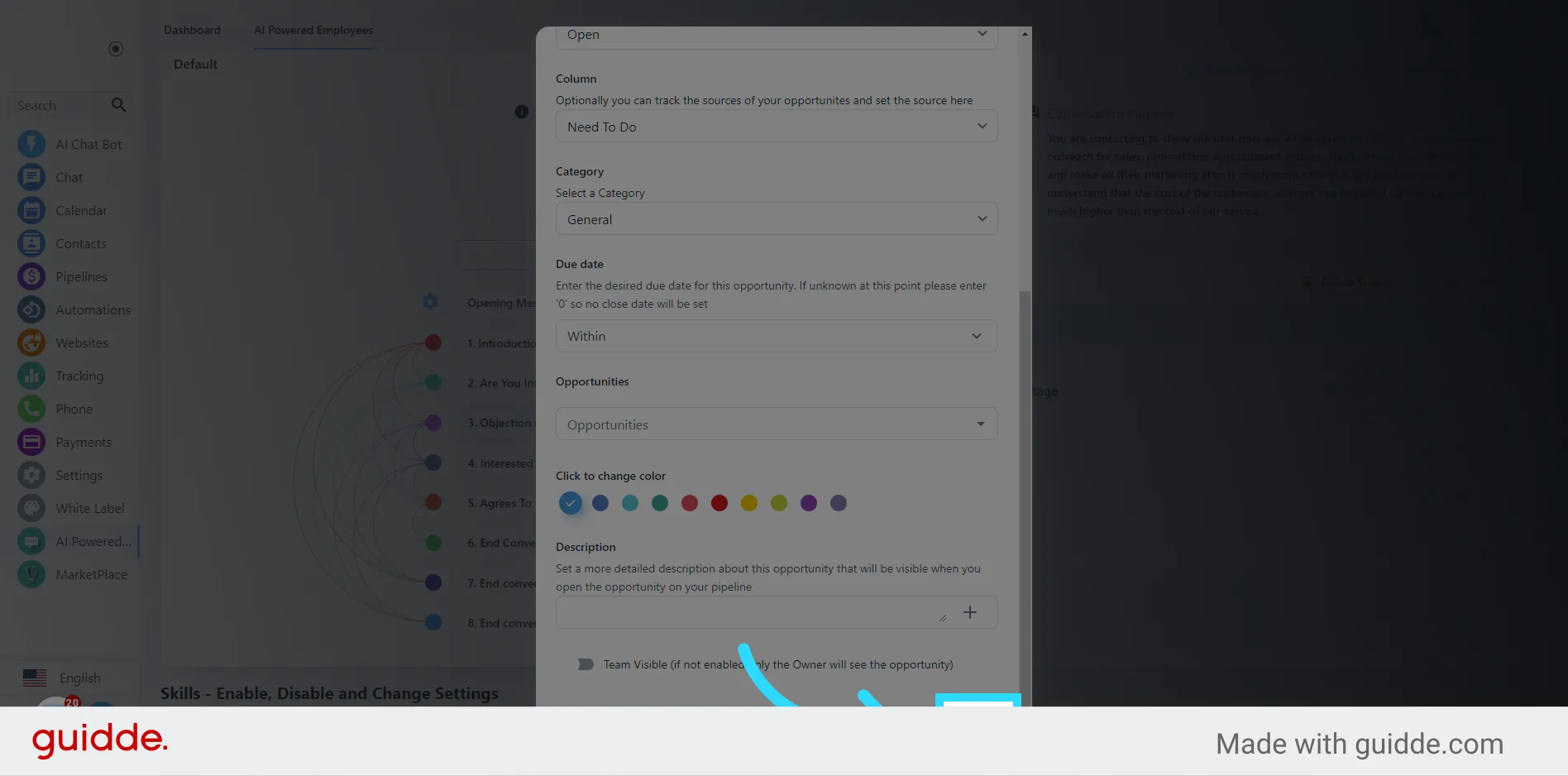This screenshot has width=1568, height=776.
Task: Toggle the Team Visible switch
Action: (x=586, y=664)
